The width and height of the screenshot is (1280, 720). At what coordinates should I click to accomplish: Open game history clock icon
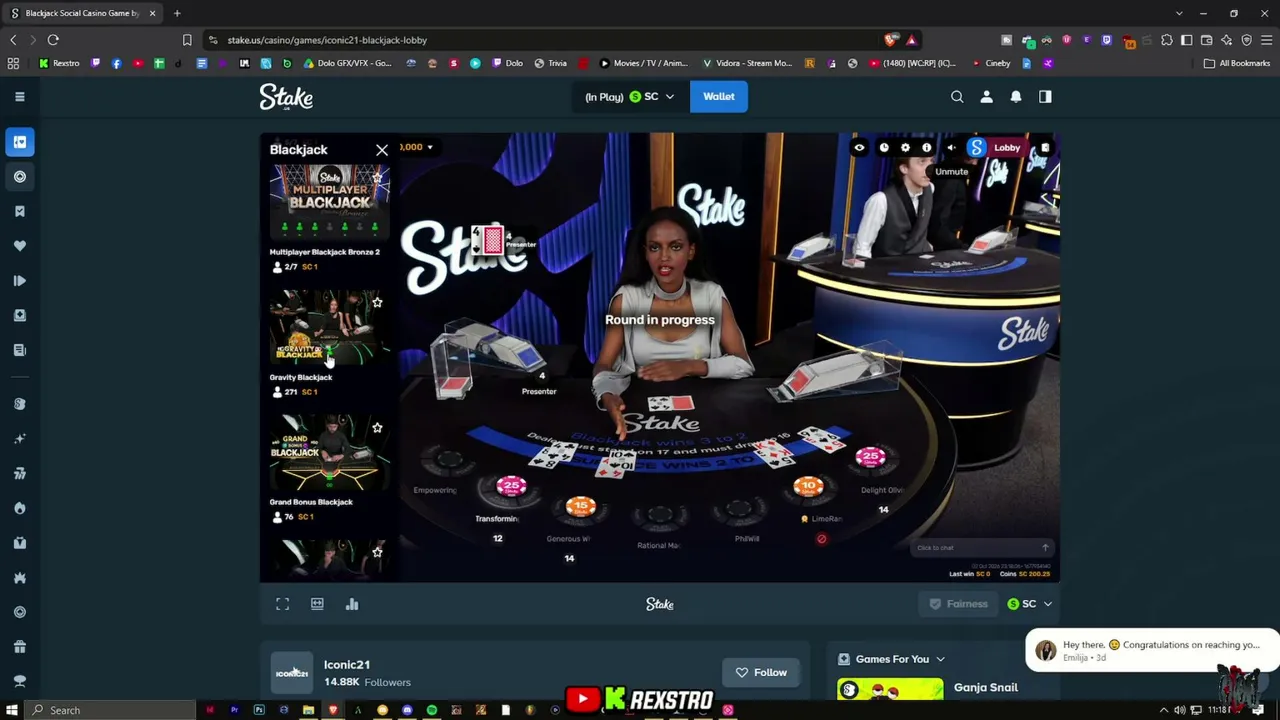pos(884,148)
